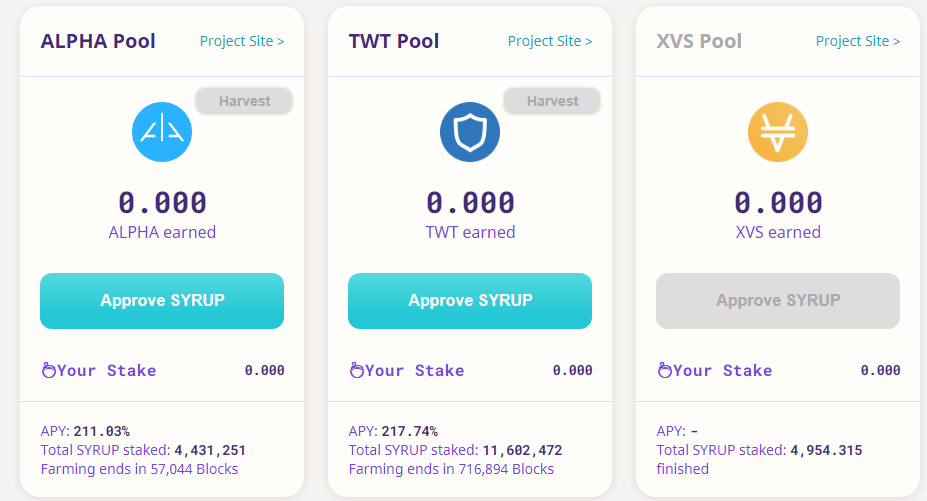Screen dimensions: 927x501
Task: Click ALPHA farming ends block countdown
Action: tap(139, 468)
